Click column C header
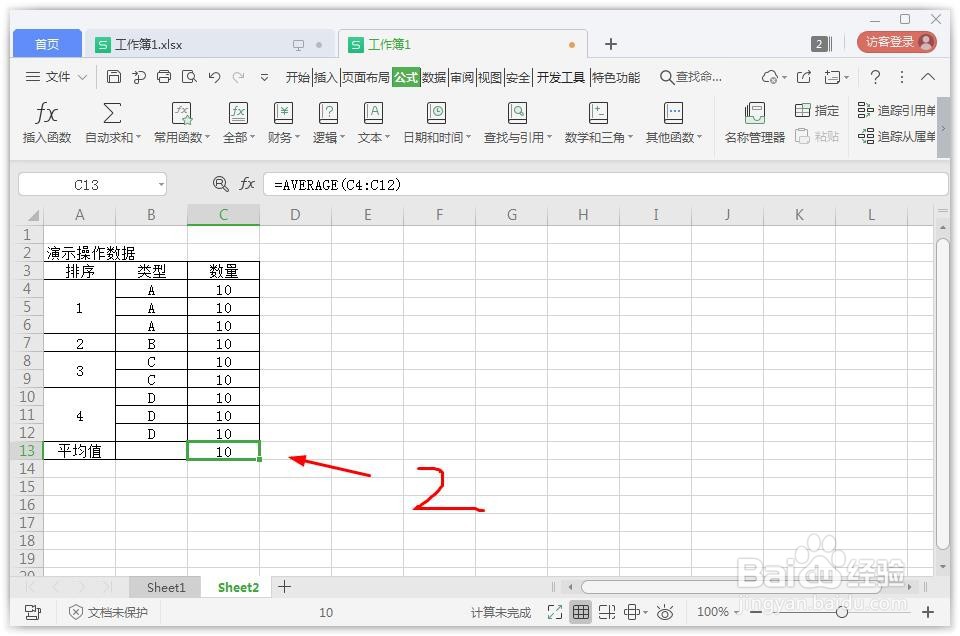This screenshot has height=636, width=960. (x=223, y=215)
